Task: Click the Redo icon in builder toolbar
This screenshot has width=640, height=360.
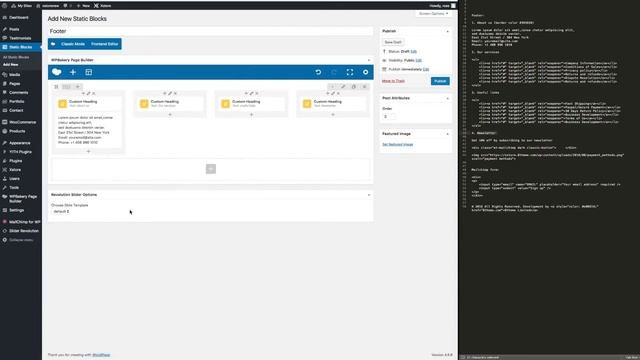Action: (334, 72)
